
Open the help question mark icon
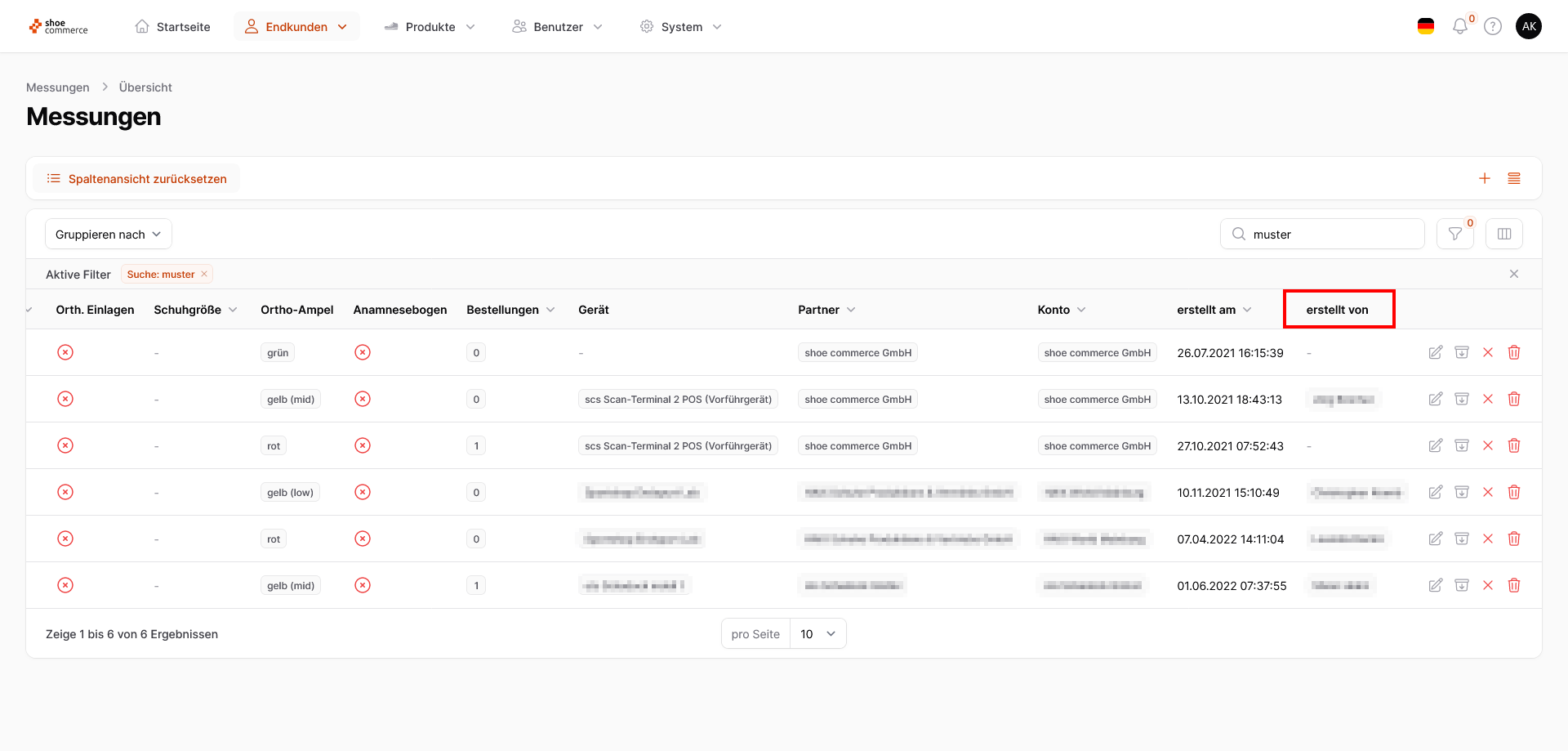pyautogui.click(x=1493, y=27)
